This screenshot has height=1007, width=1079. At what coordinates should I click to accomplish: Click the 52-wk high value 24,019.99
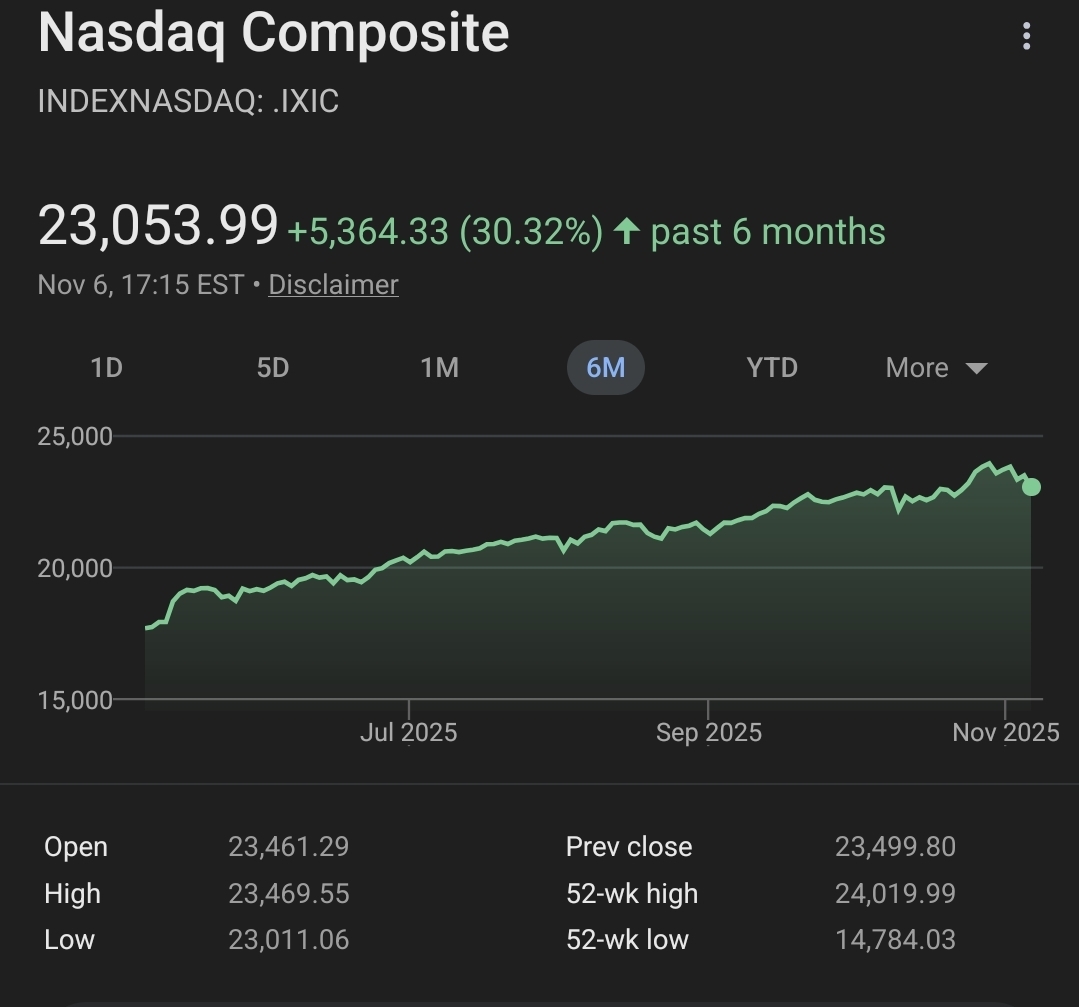coord(895,893)
